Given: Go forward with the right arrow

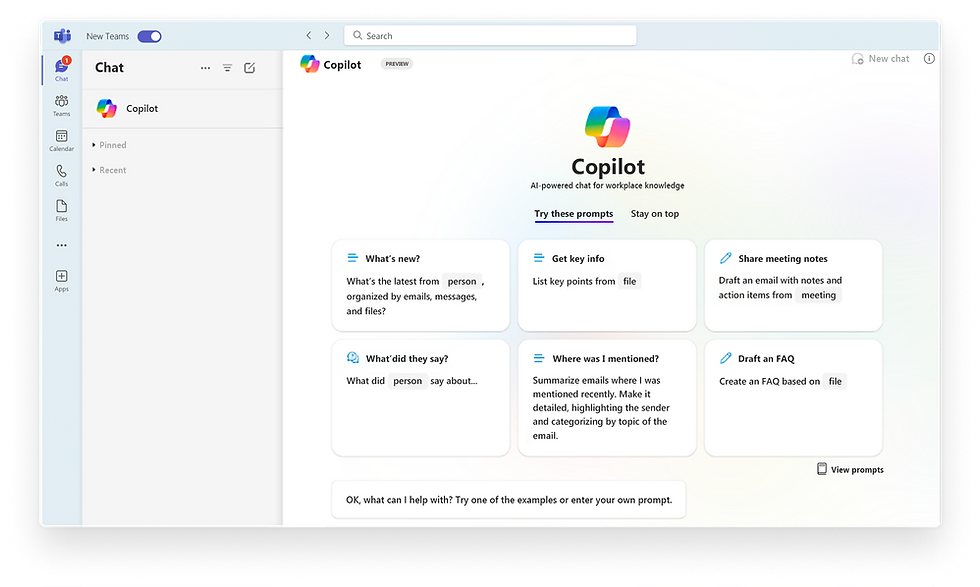Looking at the screenshot, I should [327, 36].
